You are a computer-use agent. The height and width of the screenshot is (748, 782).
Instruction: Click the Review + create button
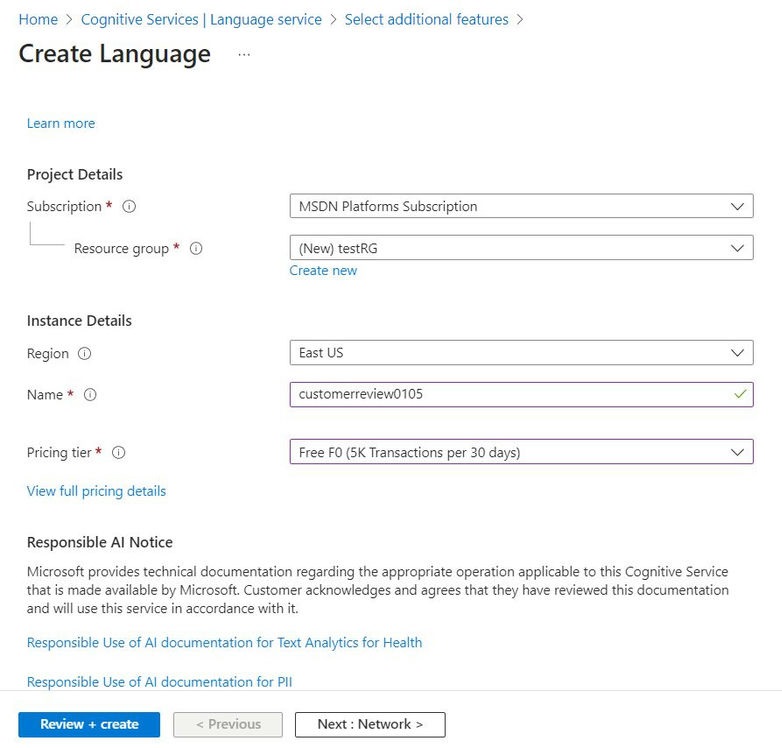pos(89,724)
